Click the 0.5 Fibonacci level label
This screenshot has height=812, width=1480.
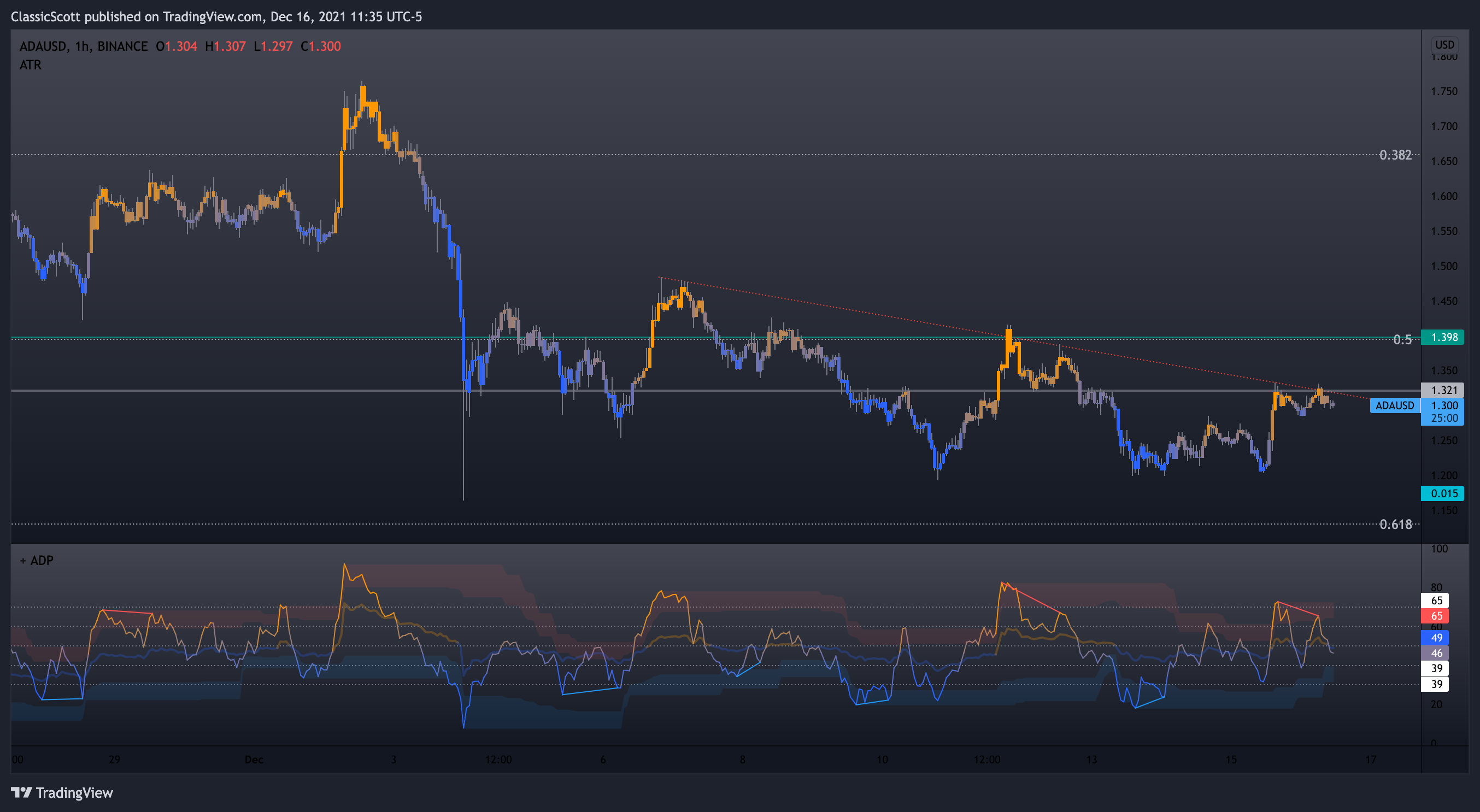tap(1402, 339)
